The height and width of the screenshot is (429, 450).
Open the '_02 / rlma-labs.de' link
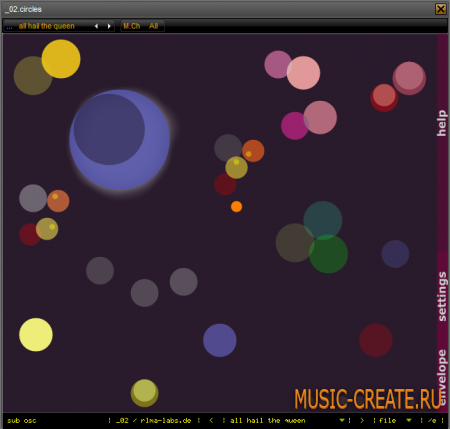[x=154, y=421]
